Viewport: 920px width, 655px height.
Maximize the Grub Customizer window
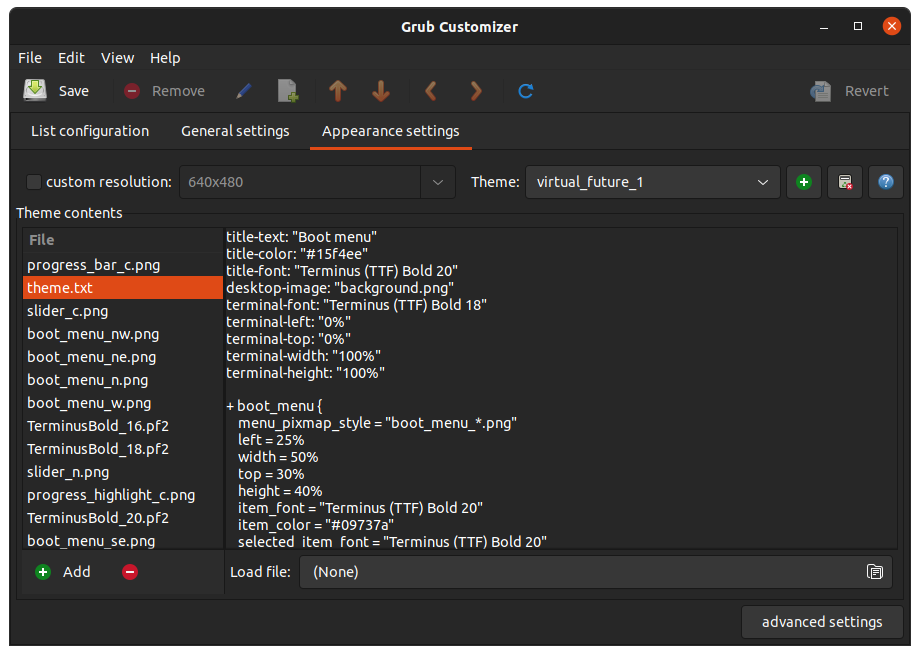coord(858,26)
